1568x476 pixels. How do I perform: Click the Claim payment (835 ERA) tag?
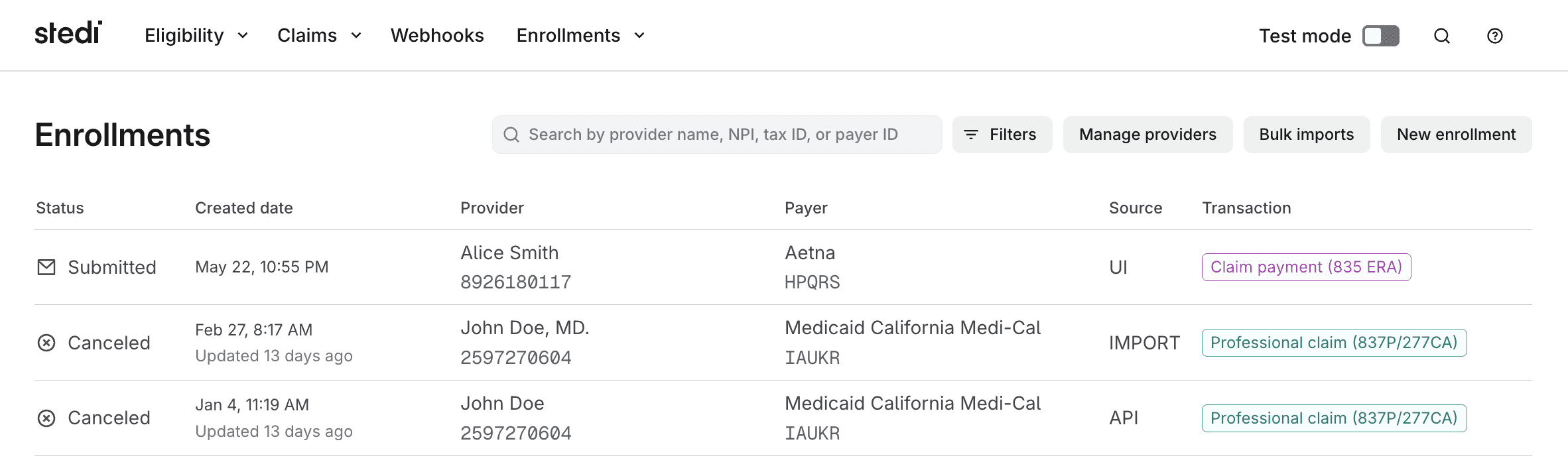coord(1307,267)
